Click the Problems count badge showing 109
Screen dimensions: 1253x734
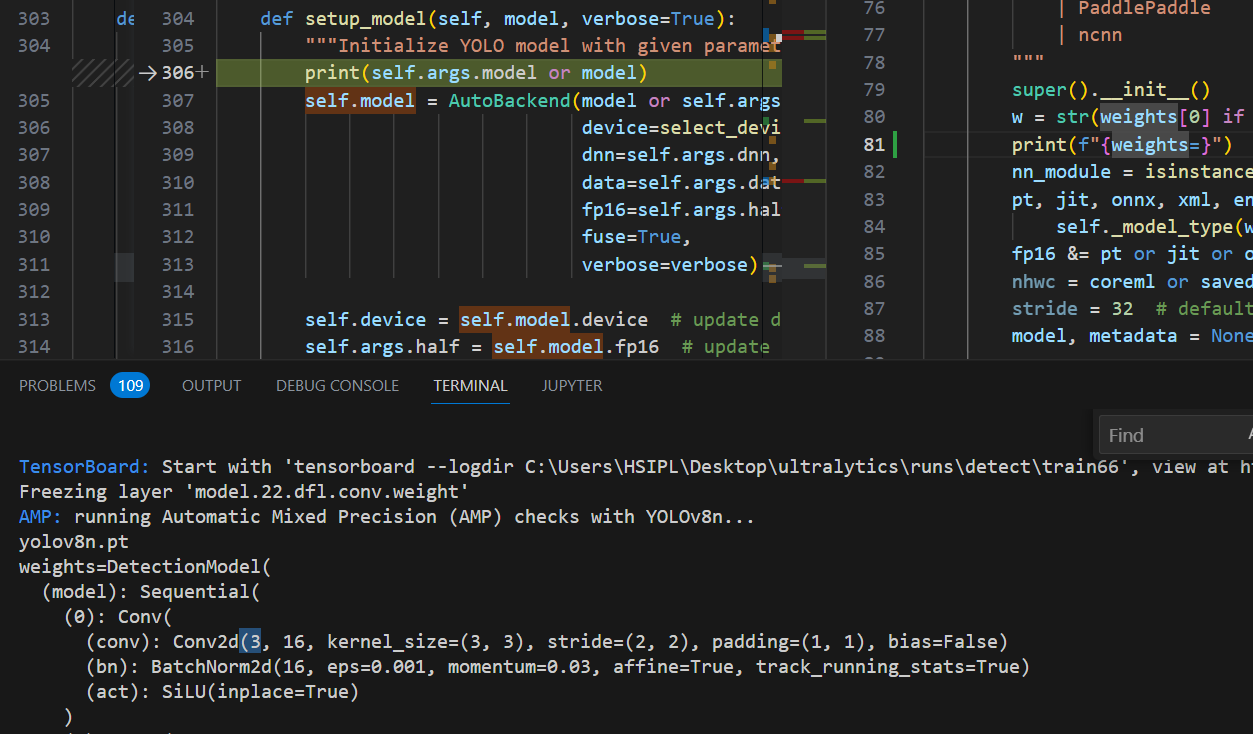pos(130,384)
